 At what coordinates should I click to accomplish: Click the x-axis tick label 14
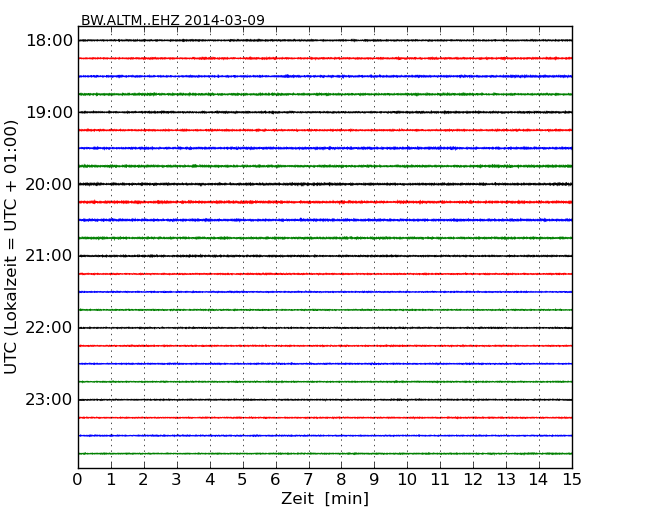tap(538, 479)
